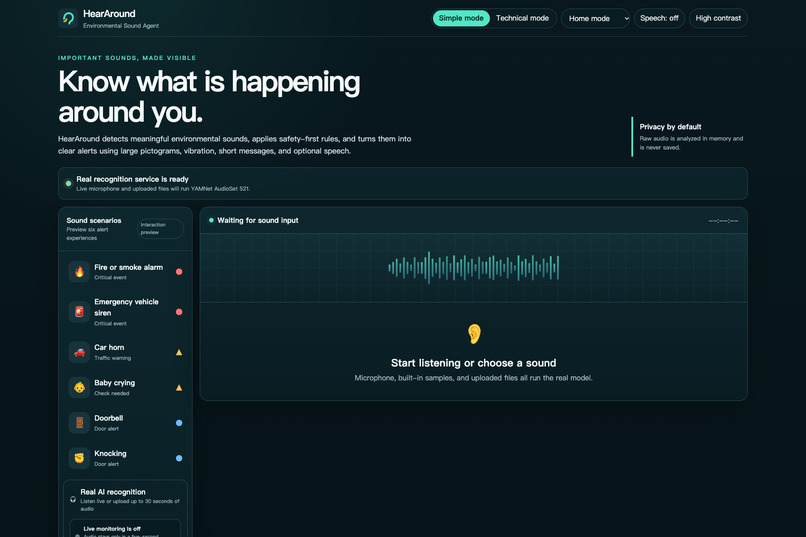Screen dimensions: 806x537
Task: Click the Interaction preview badge
Action: point(160,229)
